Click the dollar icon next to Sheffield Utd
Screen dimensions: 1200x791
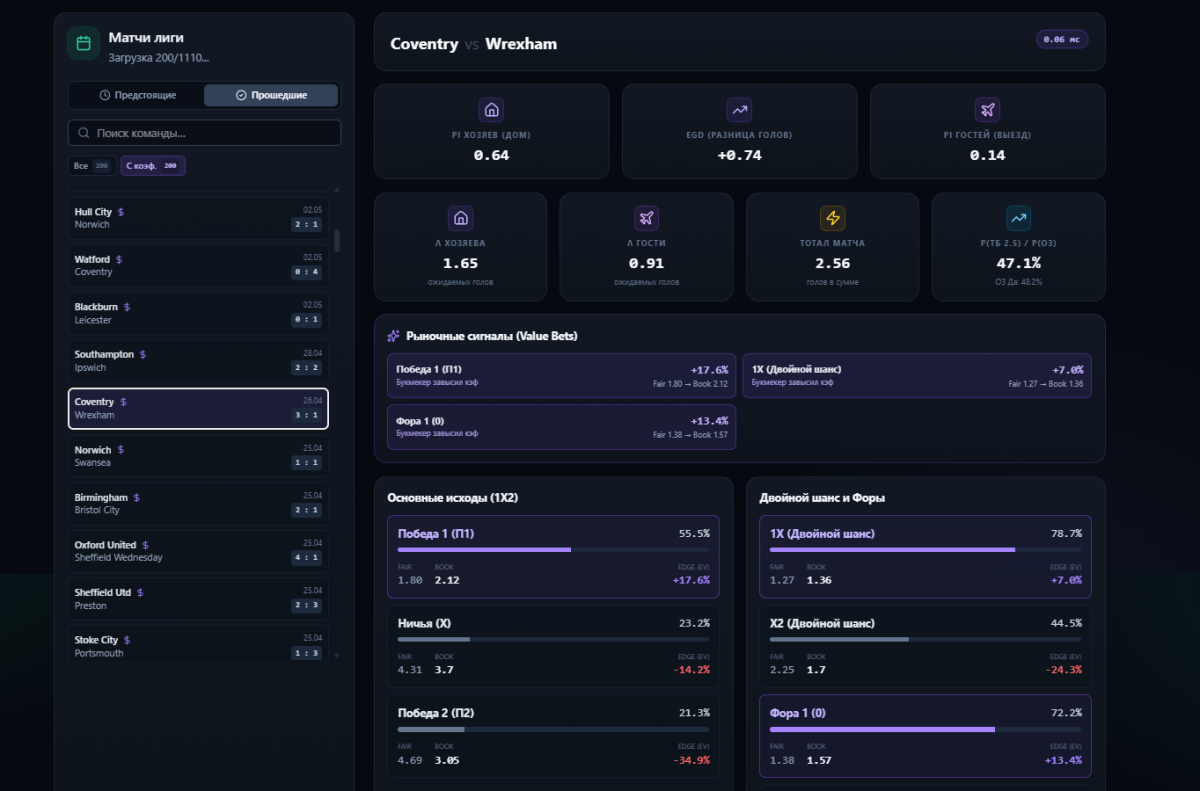[140, 592]
